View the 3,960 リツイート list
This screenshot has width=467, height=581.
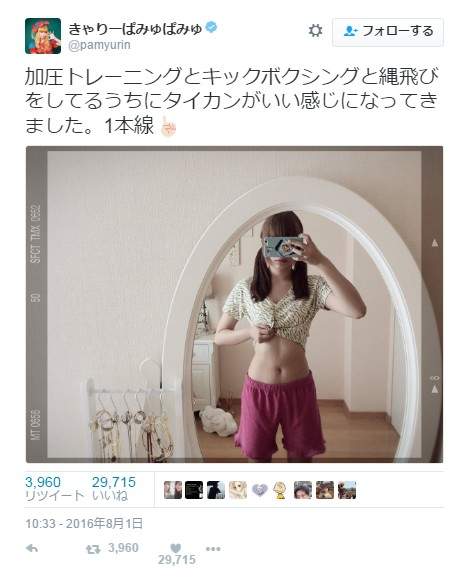click(54, 489)
